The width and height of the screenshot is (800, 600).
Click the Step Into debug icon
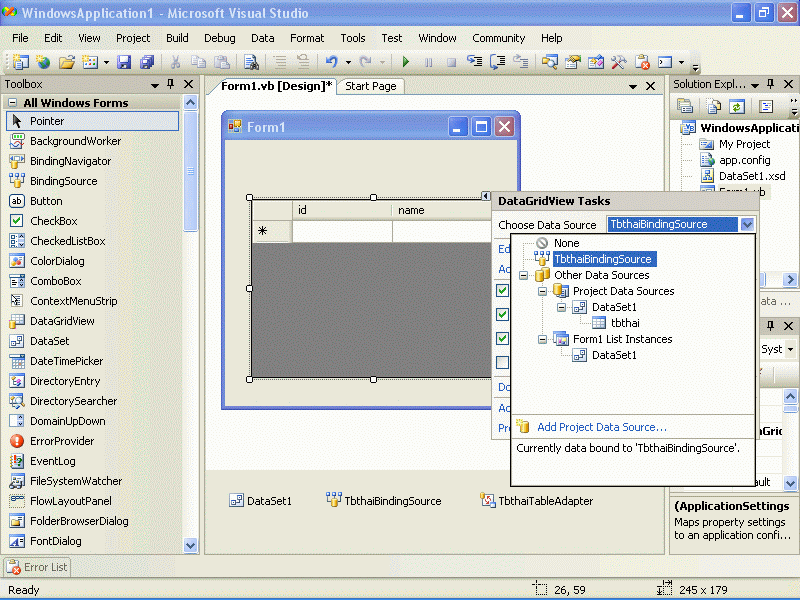click(x=474, y=62)
